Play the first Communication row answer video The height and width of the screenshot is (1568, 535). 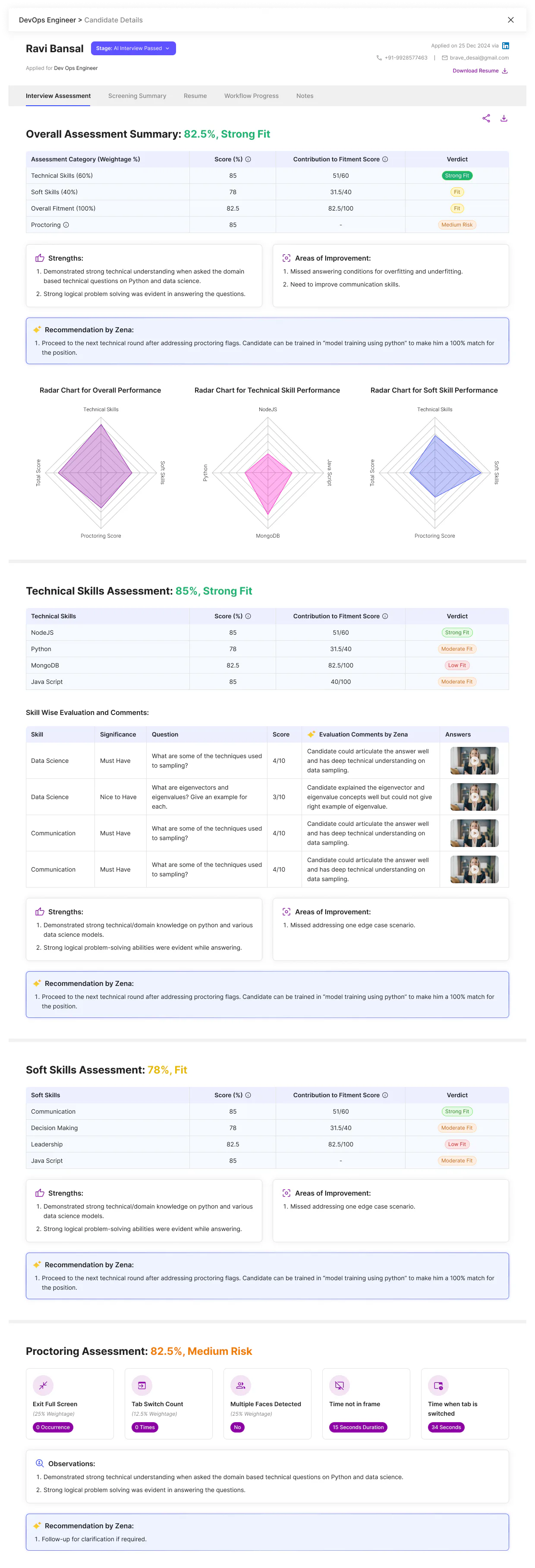[x=474, y=833]
